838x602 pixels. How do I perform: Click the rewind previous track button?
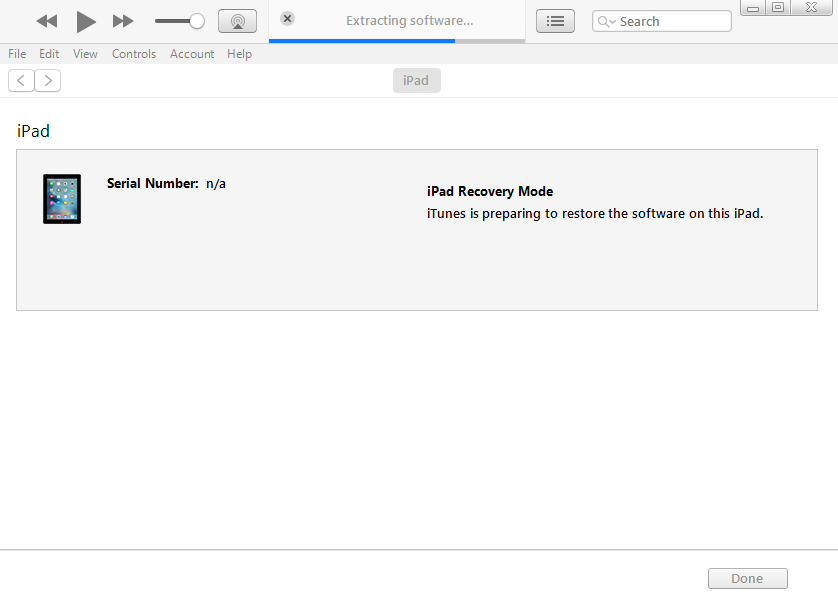[46, 21]
